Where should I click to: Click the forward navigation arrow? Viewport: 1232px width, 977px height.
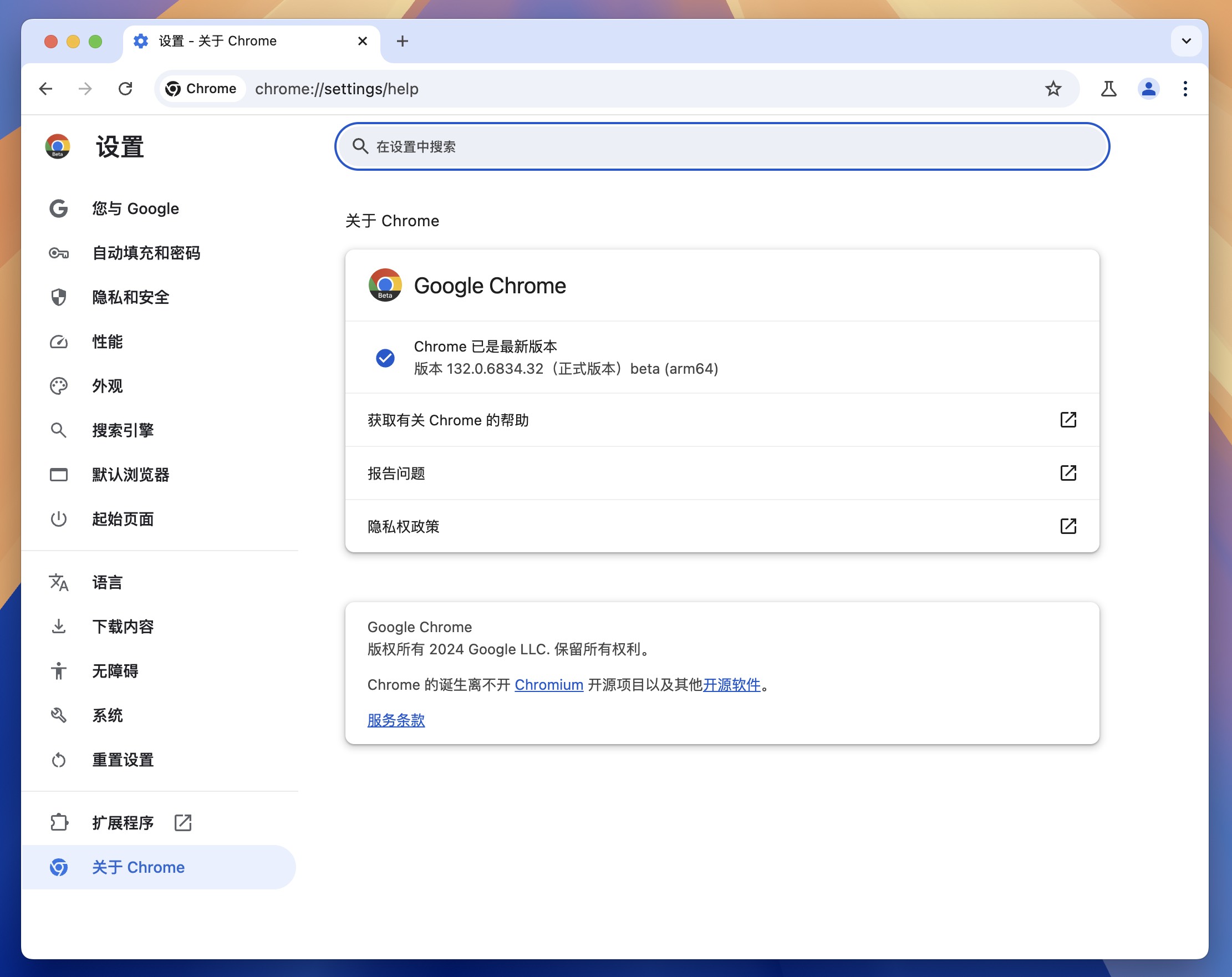85,89
